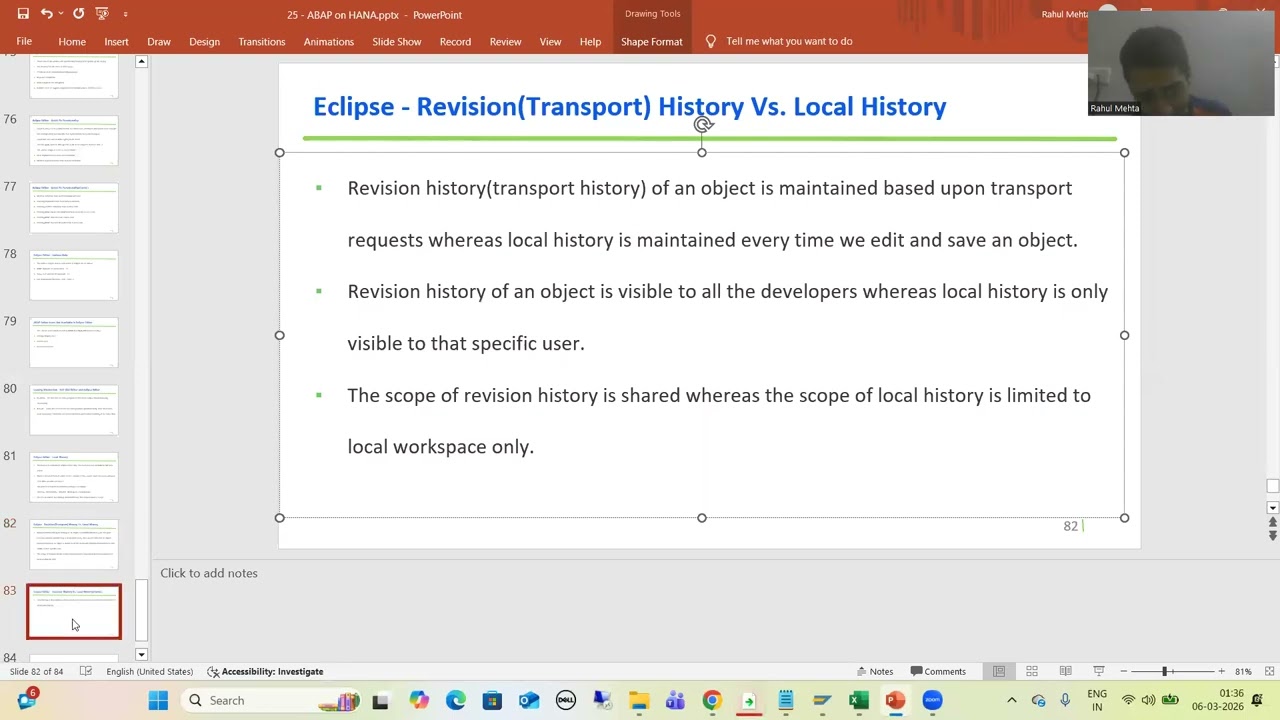Adjust the zoom slider

click(x=1165, y=671)
